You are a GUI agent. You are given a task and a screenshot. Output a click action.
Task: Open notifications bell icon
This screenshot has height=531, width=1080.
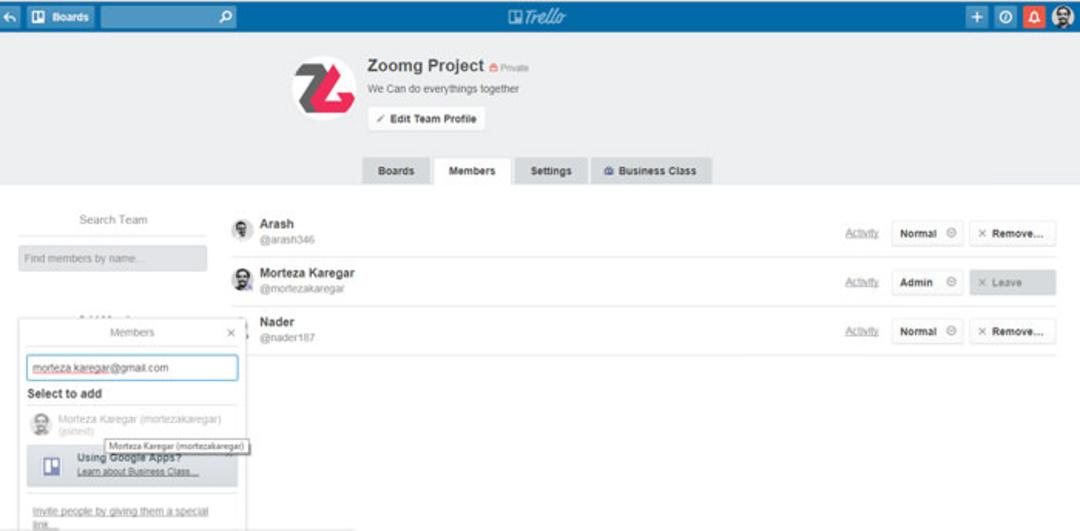(x=1035, y=17)
